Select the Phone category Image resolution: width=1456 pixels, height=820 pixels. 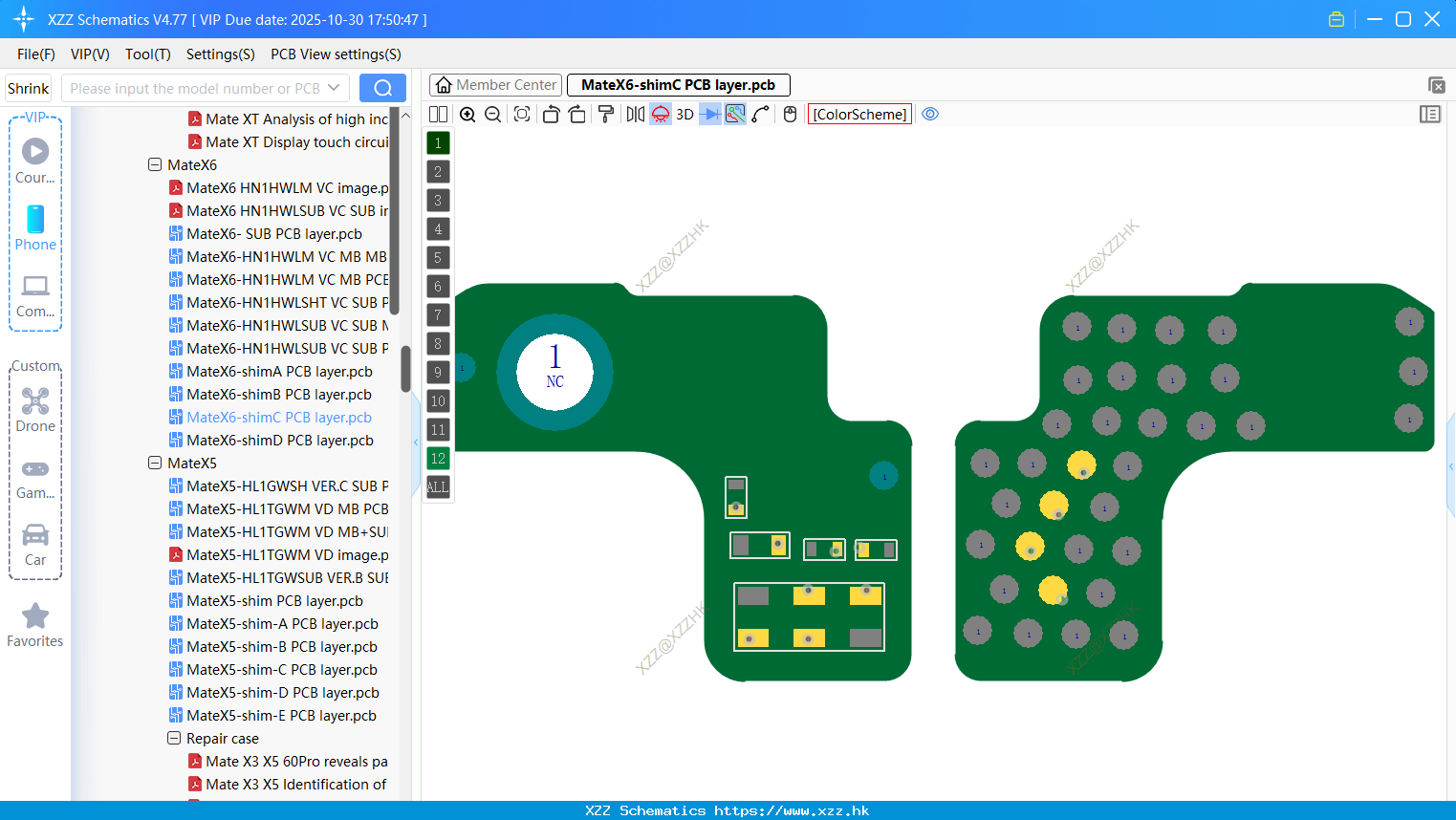coord(35,227)
